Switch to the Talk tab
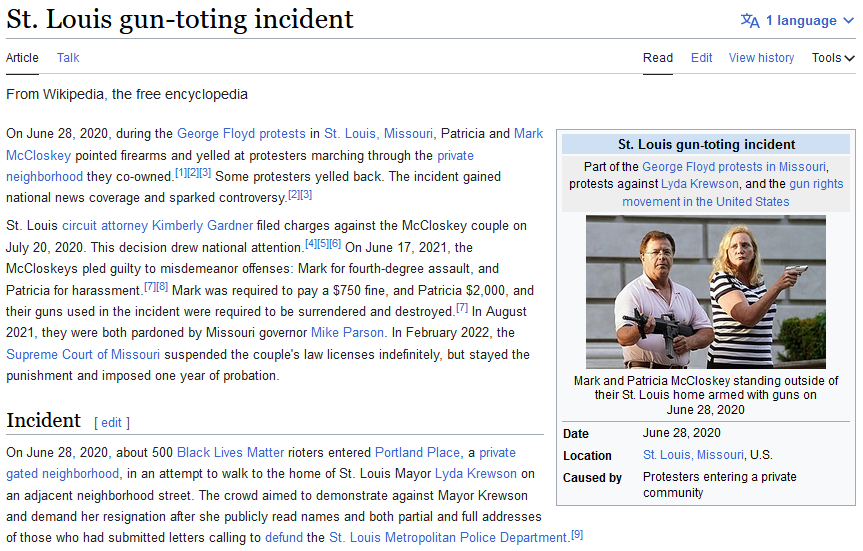Viewport: 863px width, 551px height. (x=68, y=58)
